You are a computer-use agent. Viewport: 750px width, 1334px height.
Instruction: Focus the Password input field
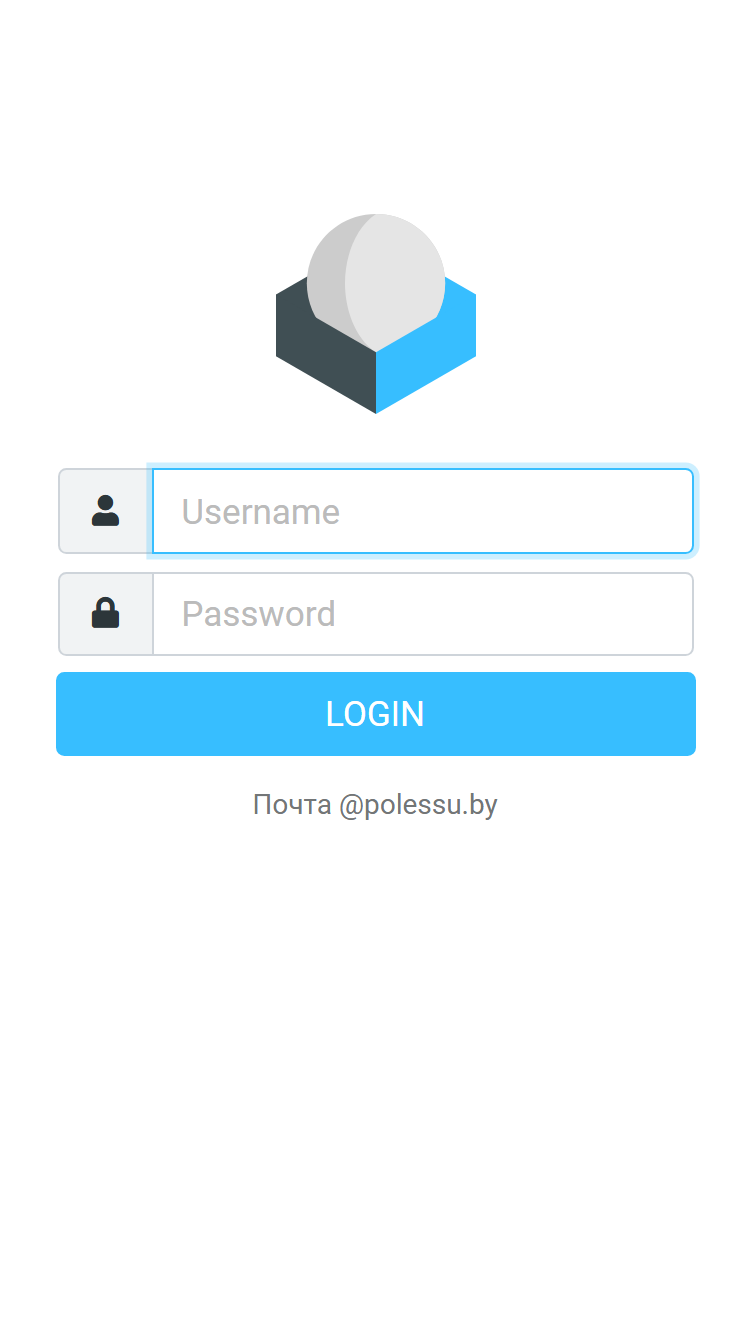coord(423,614)
